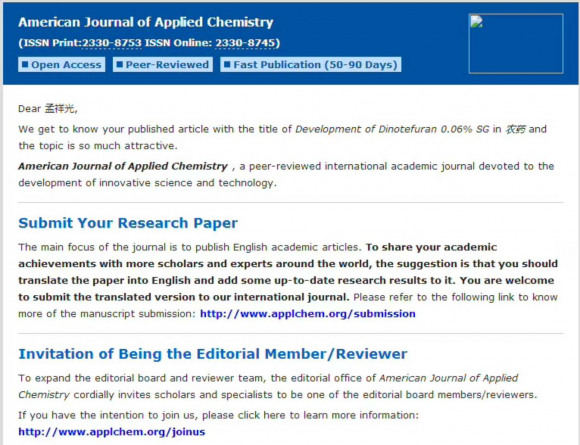Click the bullet square in the Fast Publication badge
The image size is (580, 445).
(x=227, y=65)
